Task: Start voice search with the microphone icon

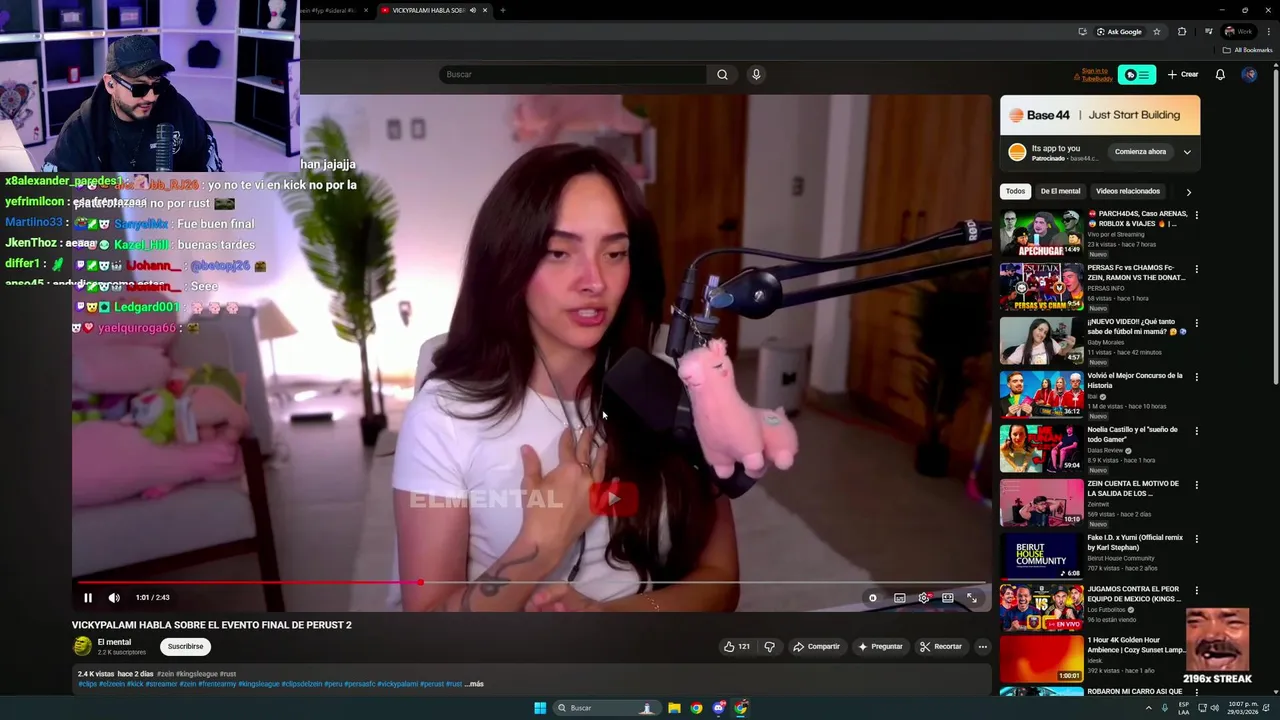Action: [x=756, y=74]
